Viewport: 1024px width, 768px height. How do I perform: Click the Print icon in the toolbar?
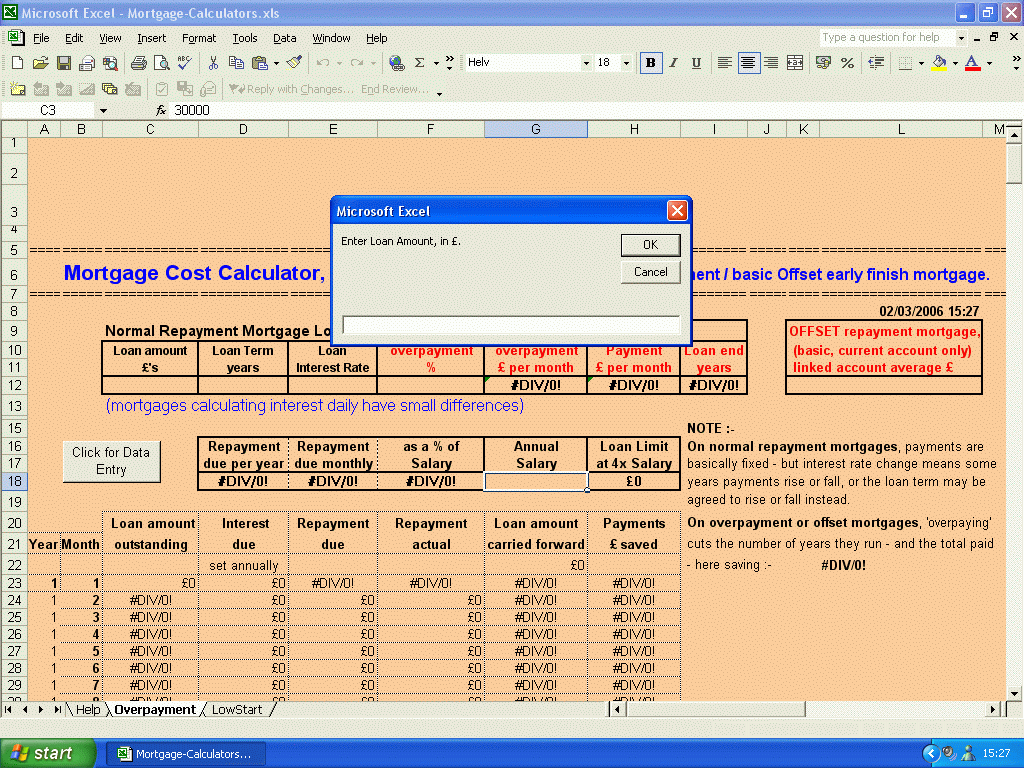click(x=138, y=63)
